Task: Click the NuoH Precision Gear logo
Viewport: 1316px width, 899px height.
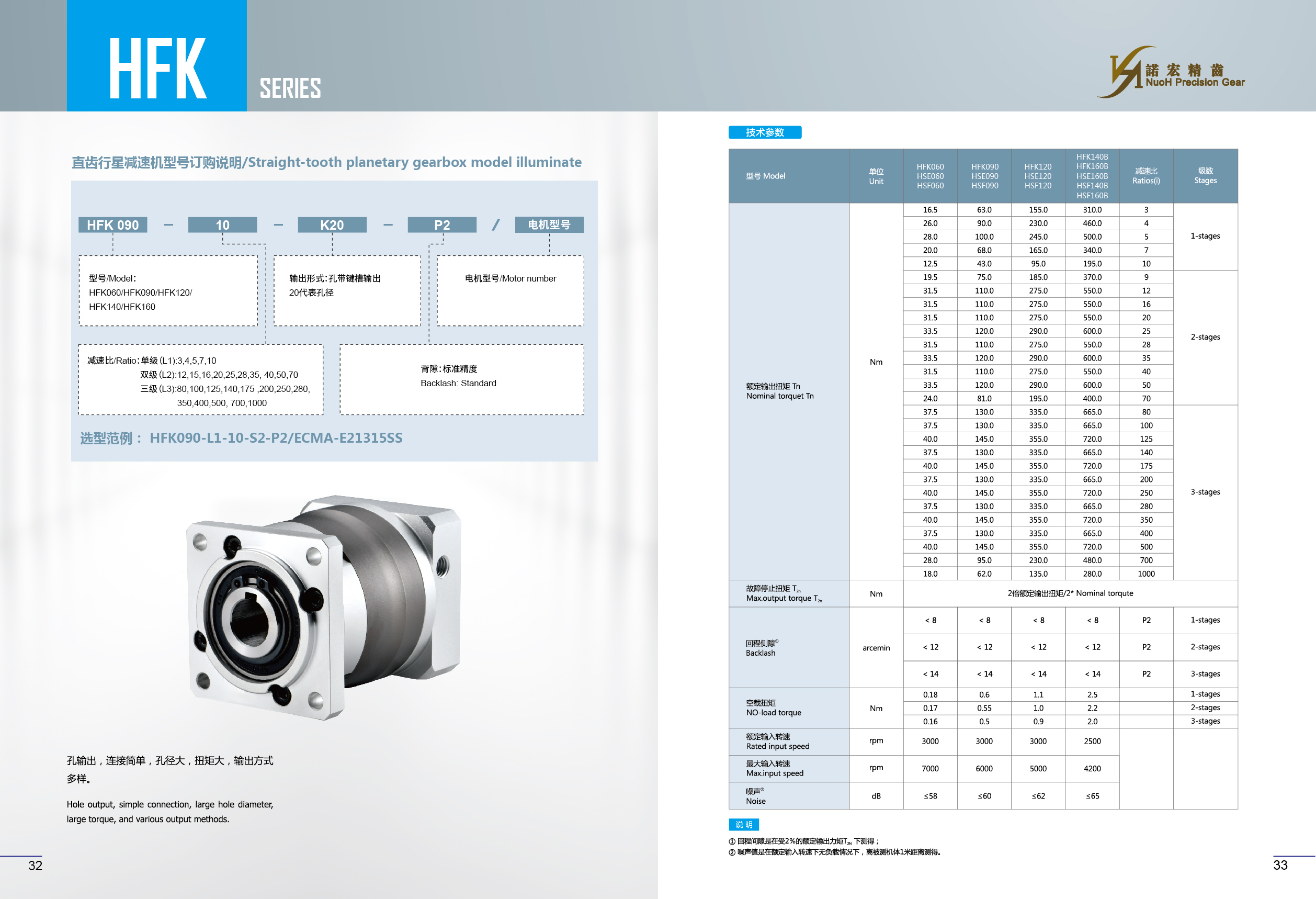Action: (x=1171, y=72)
